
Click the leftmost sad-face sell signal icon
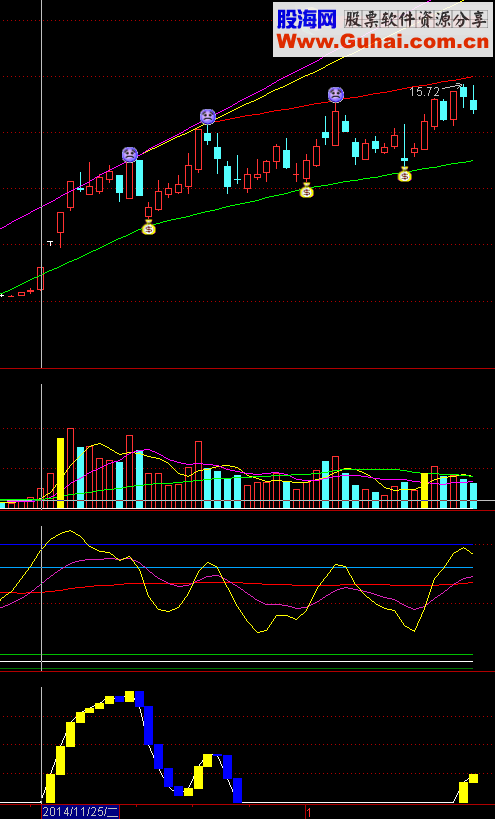(x=129, y=155)
